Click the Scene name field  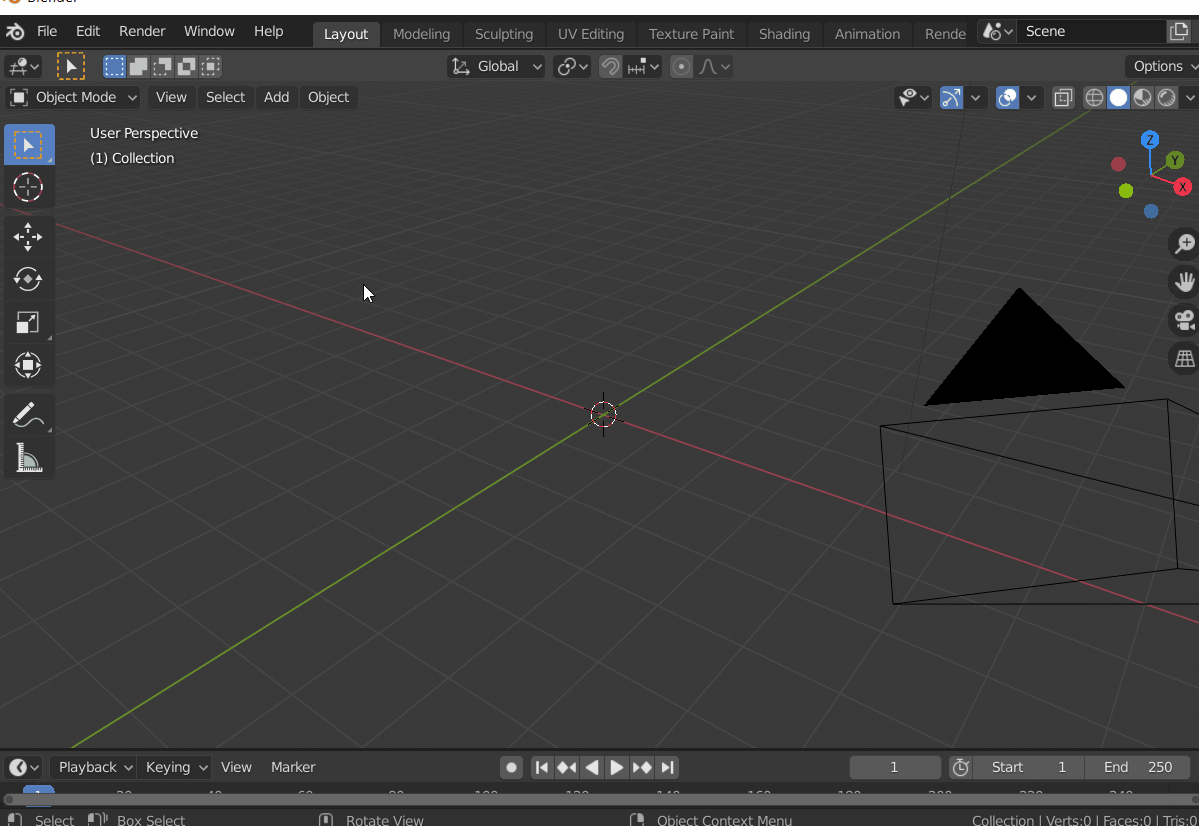point(1092,31)
